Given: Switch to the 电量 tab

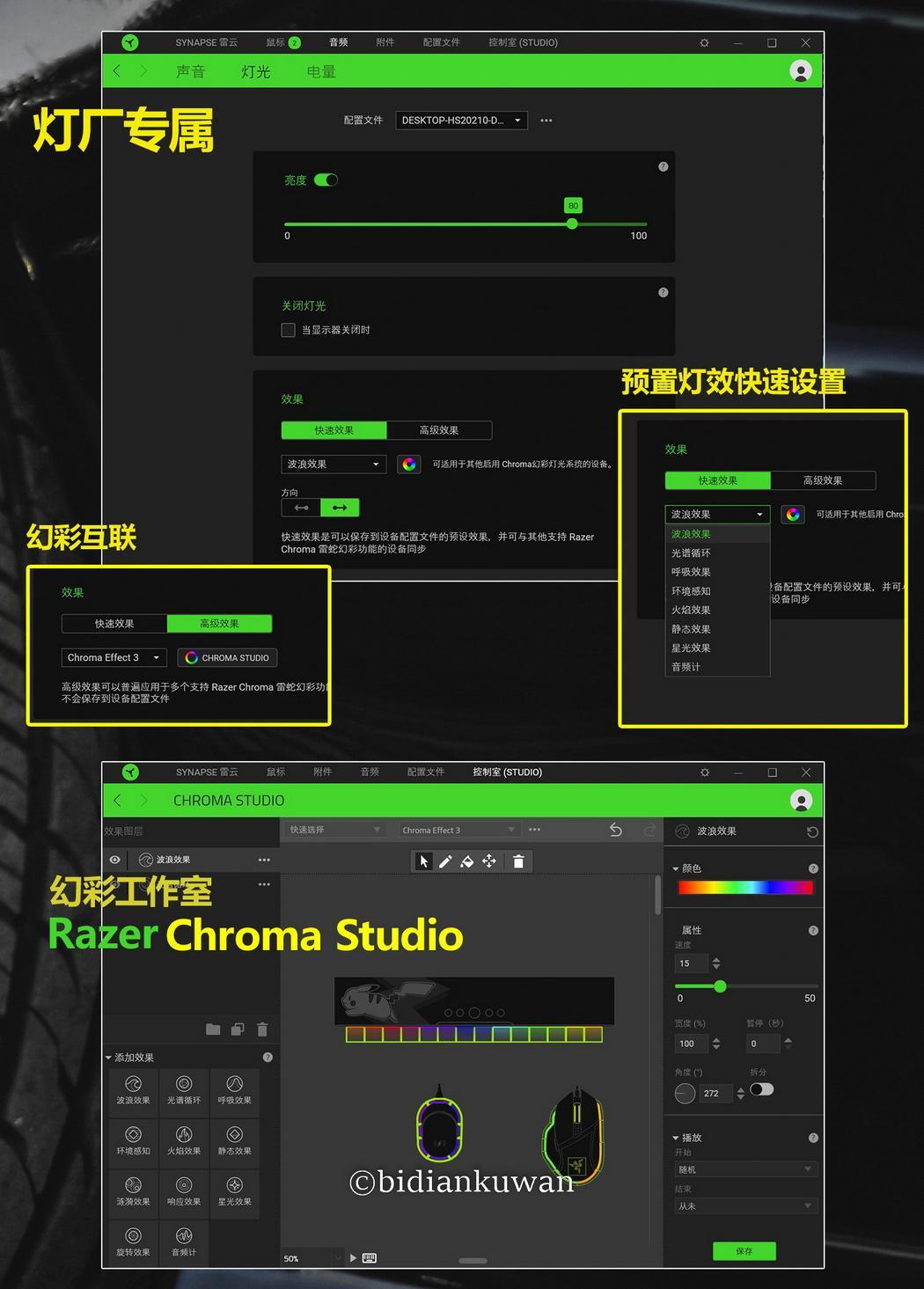Looking at the screenshot, I should 321,71.
